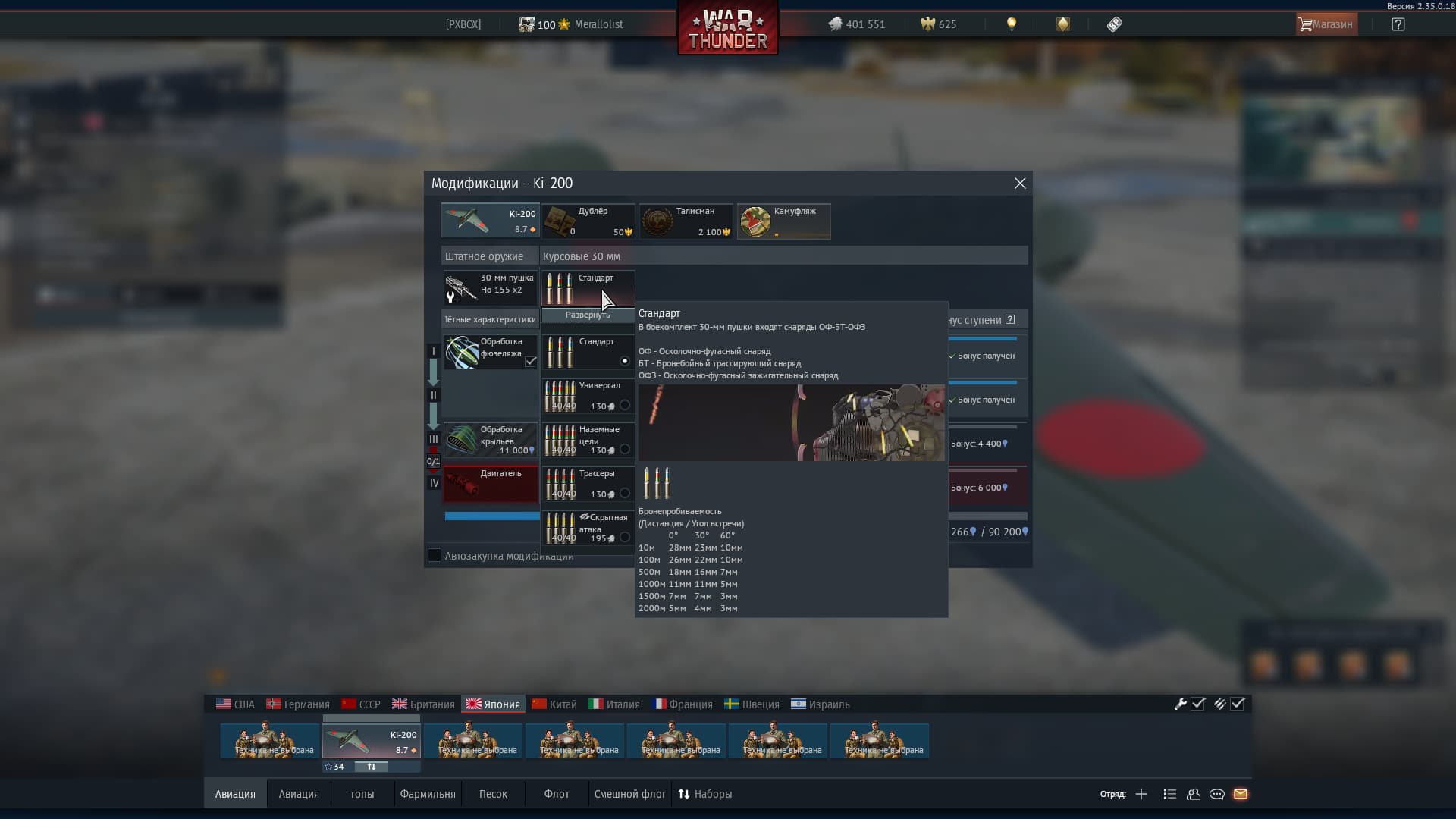Switch to the Германия country tab
Screen dimensions: 1456x819
point(298,704)
